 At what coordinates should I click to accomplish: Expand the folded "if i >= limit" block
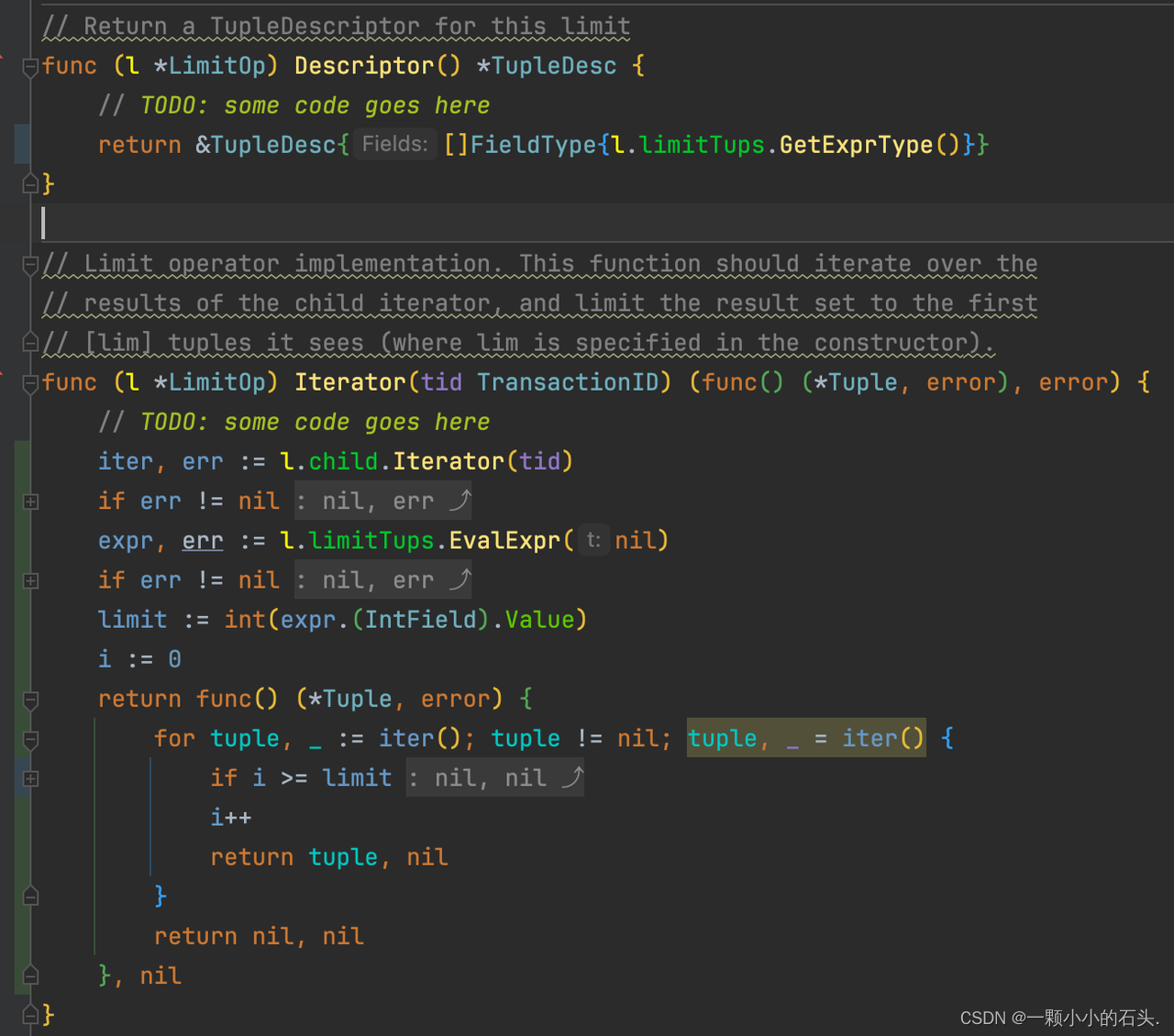pos(30,778)
